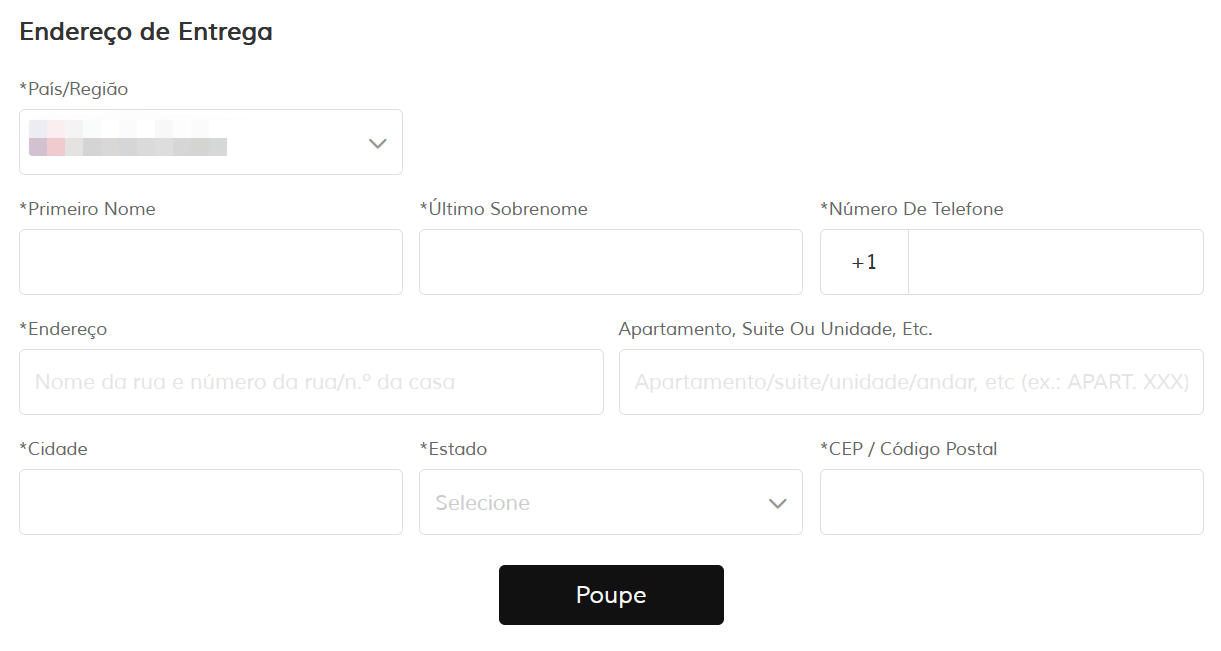Click the '*Primeiro Nome' label text
This screenshot has height=651, width=1221.
click(87, 209)
